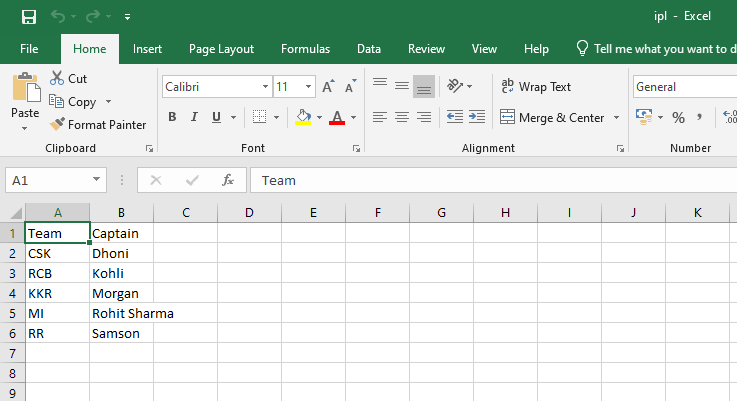Click the Enter checkmark formula bar icon
The image size is (737, 401).
coord(192,180)
